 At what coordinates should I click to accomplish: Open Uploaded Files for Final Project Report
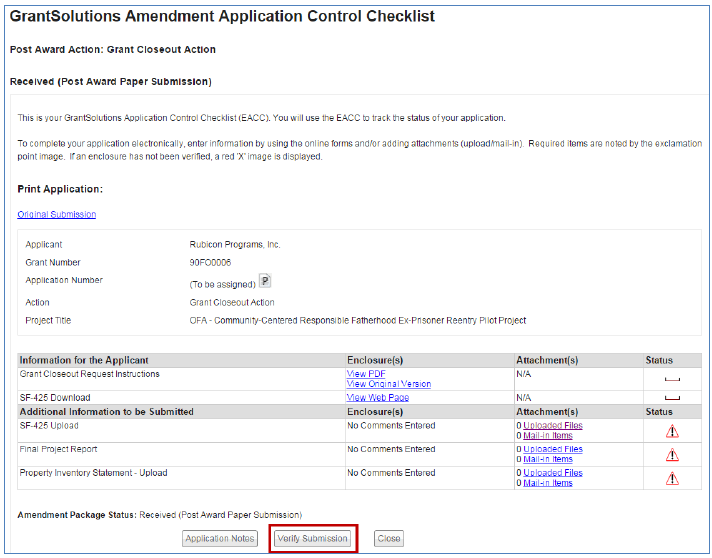(x=552, y=449)
